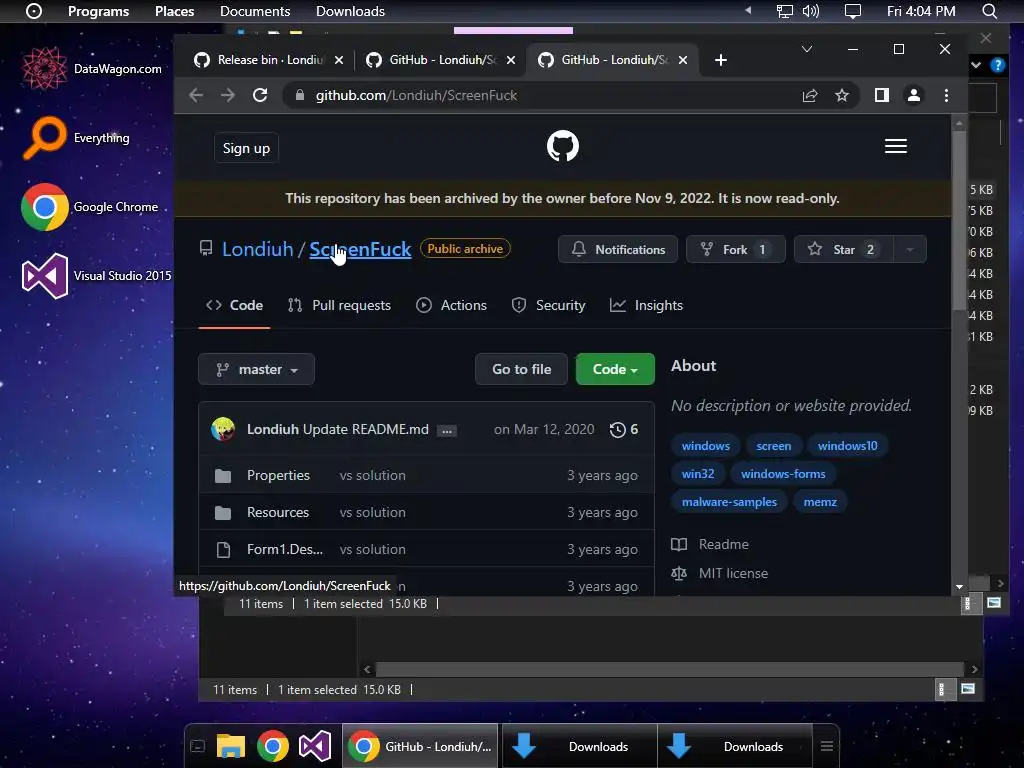Reload the GitHub page

tap(260, 95)
